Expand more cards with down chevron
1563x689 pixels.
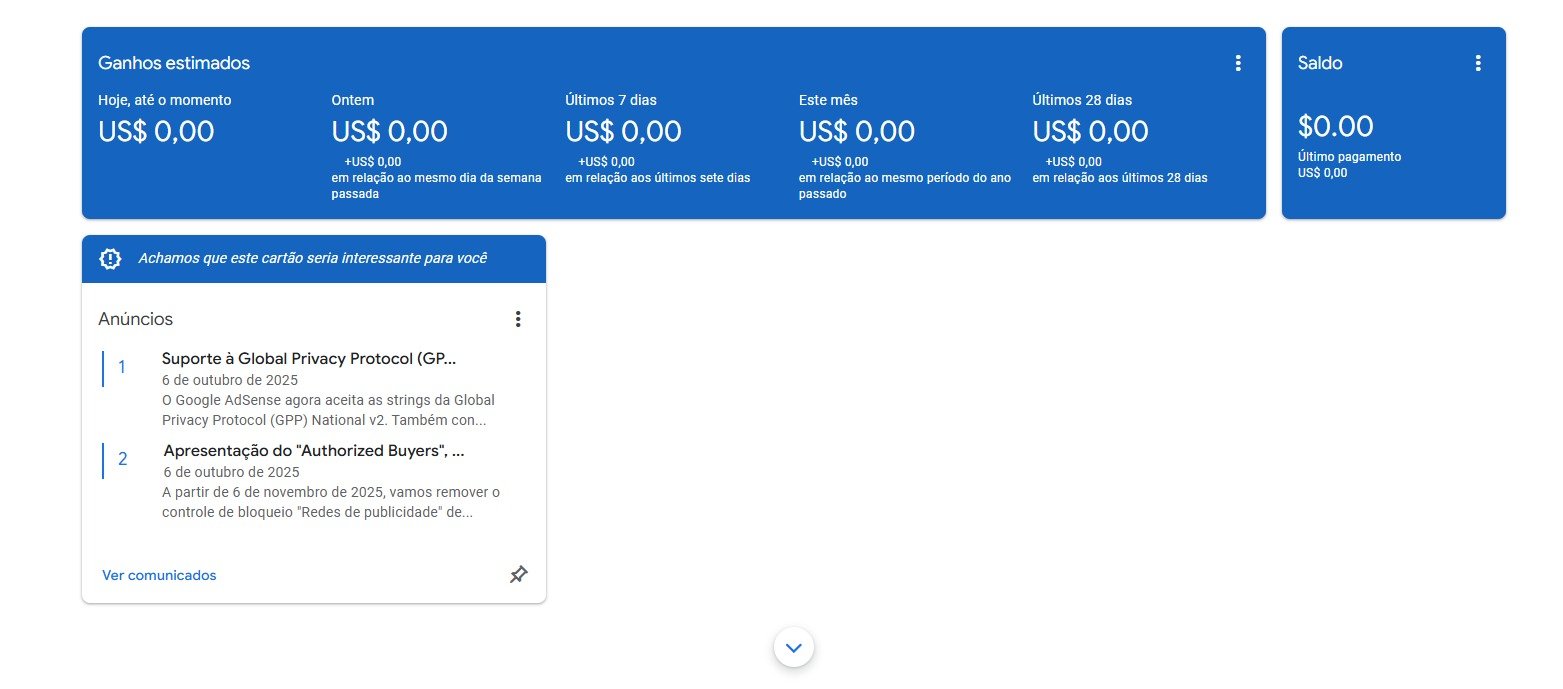[x=794, y=648]
